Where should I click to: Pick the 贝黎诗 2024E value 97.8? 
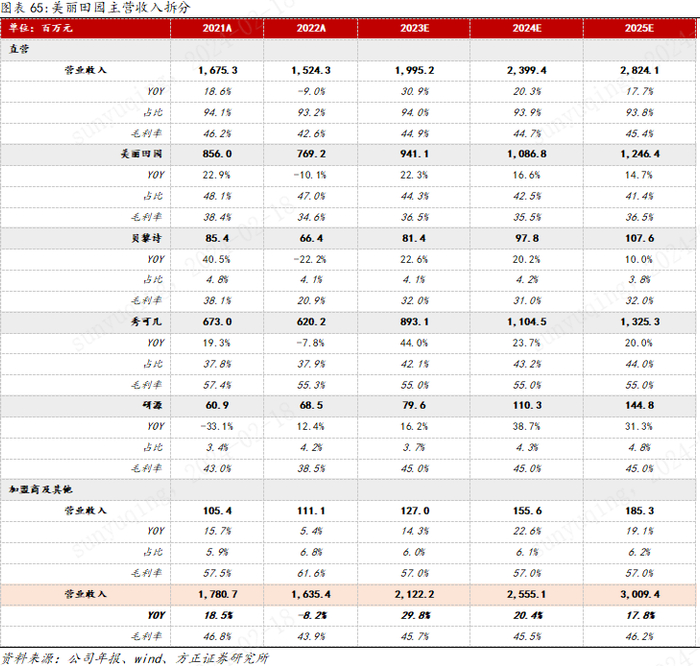pos(527,238)
